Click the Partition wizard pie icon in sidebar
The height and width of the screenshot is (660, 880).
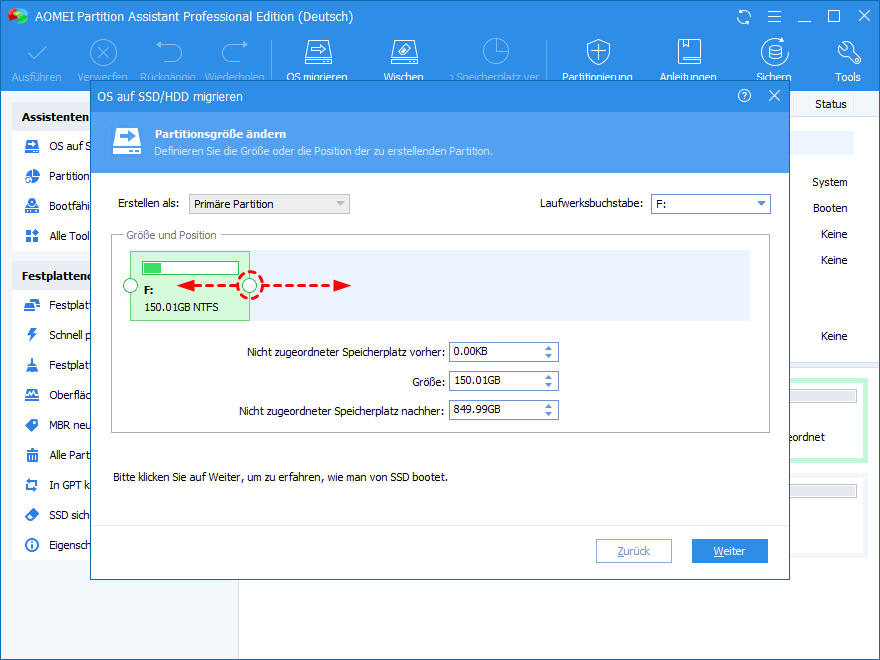(32, 176)
